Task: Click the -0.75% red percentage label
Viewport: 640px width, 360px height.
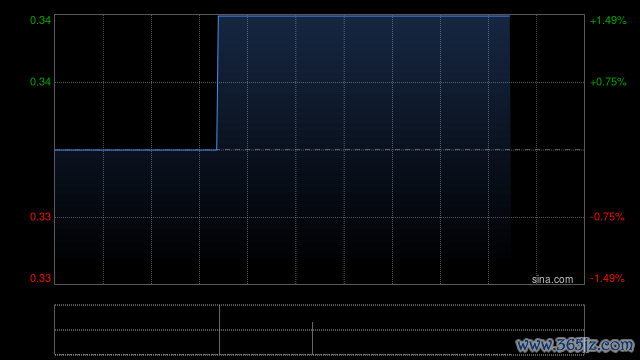Action: [x=607, y=217]
